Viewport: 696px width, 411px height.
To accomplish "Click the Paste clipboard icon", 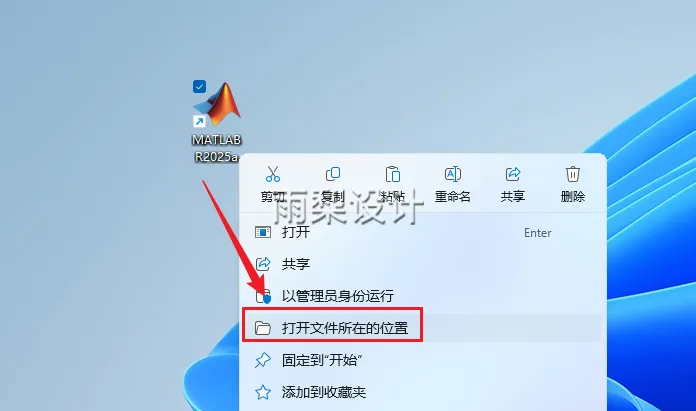I will point(393,174).
